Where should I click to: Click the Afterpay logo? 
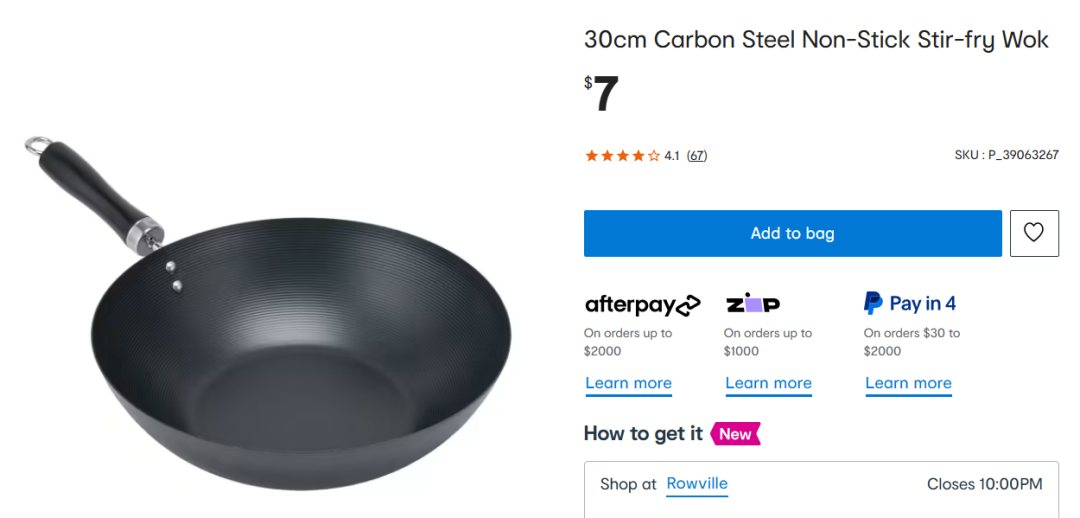(x=642, y=304)
